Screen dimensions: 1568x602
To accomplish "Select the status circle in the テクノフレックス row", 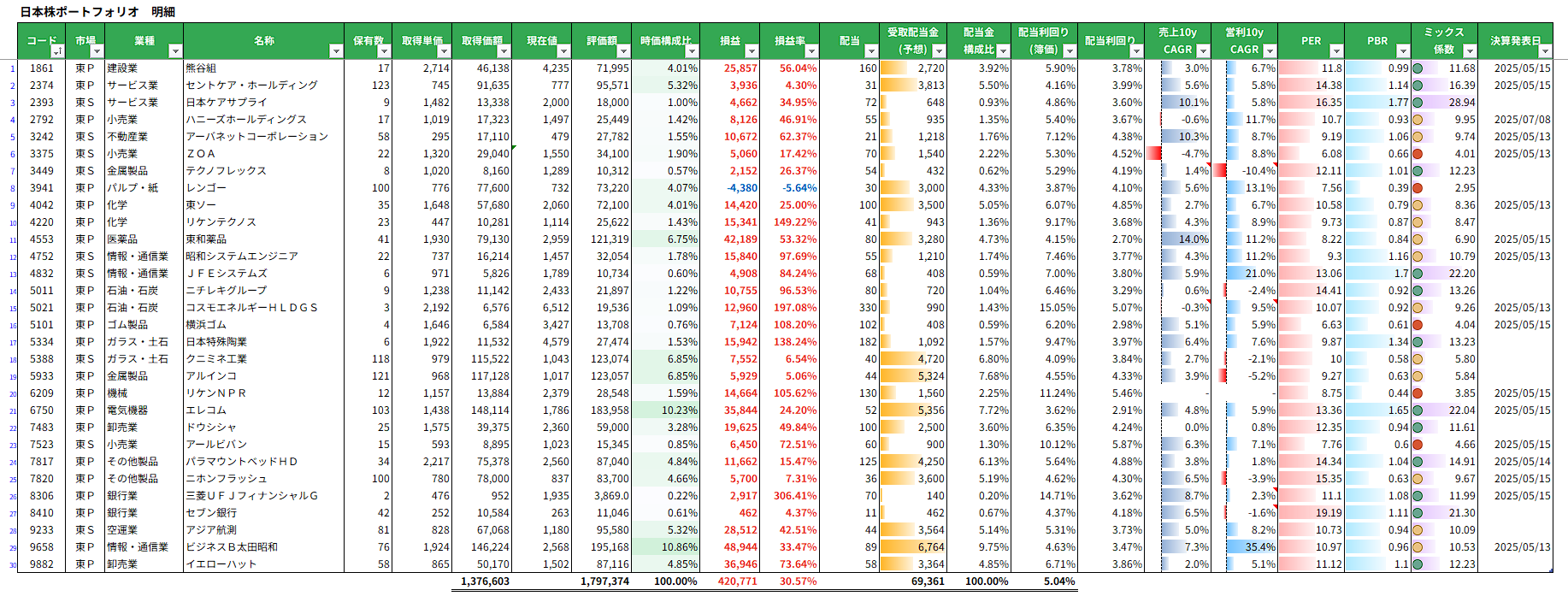I will [1418, 171].
